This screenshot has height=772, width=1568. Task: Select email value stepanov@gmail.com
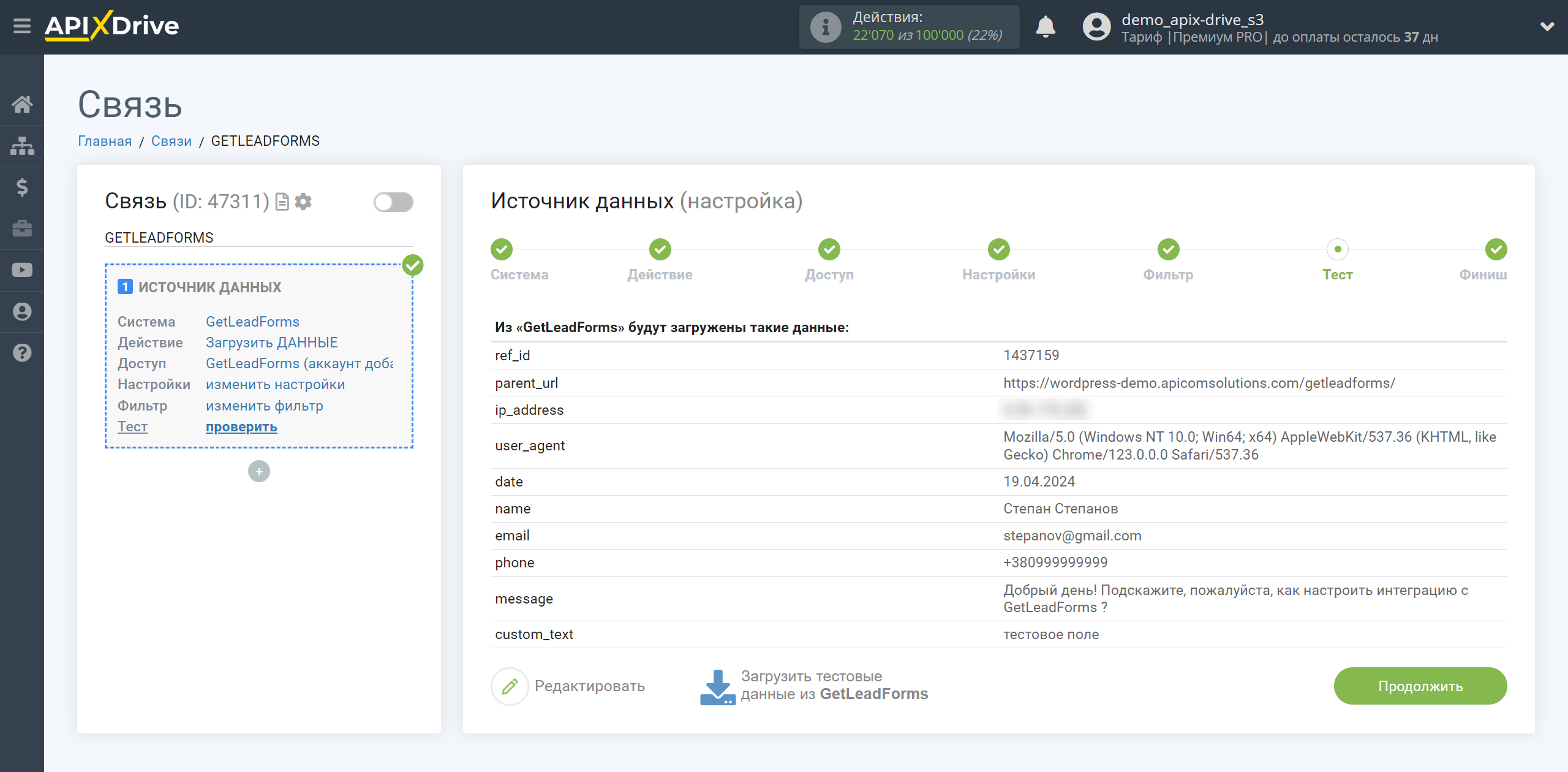click(1072, 535)
